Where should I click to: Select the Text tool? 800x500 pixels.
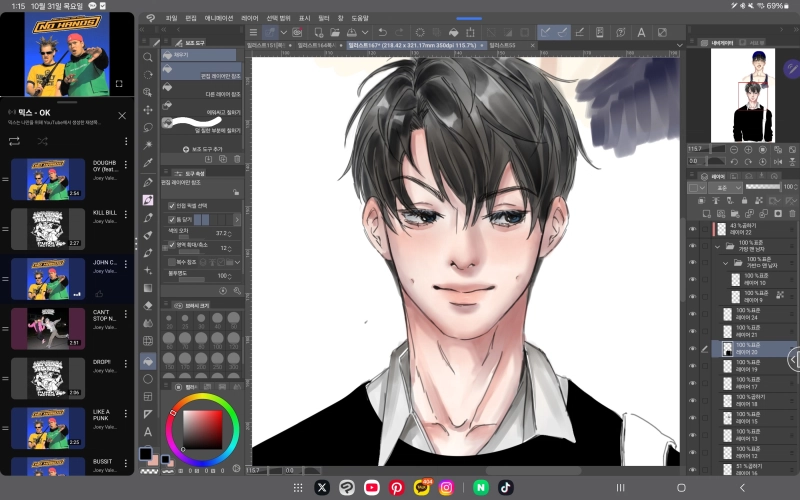[148, 432]
